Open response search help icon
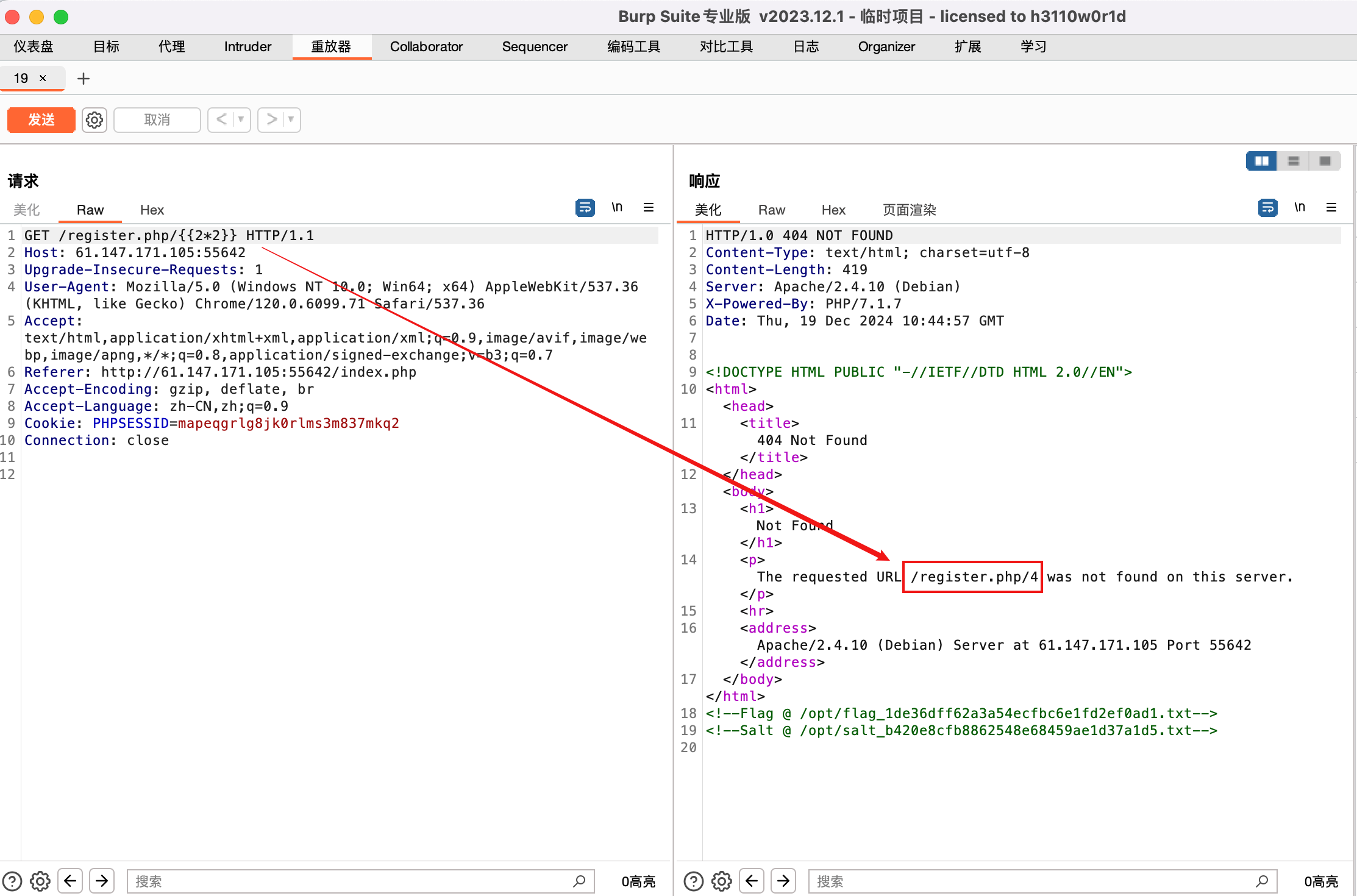The width and height of the screenshot is (1357, 896). [x=694, y=881]
